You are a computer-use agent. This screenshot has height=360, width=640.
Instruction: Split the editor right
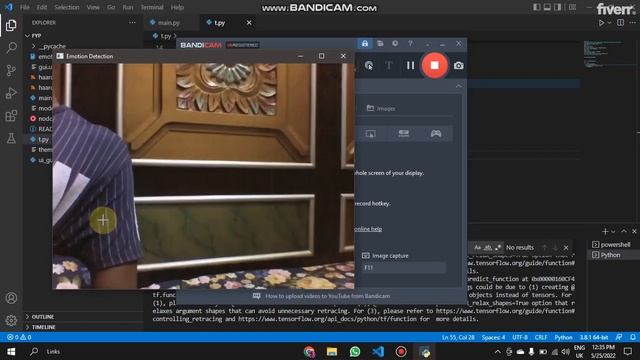[x=620, y=23]
